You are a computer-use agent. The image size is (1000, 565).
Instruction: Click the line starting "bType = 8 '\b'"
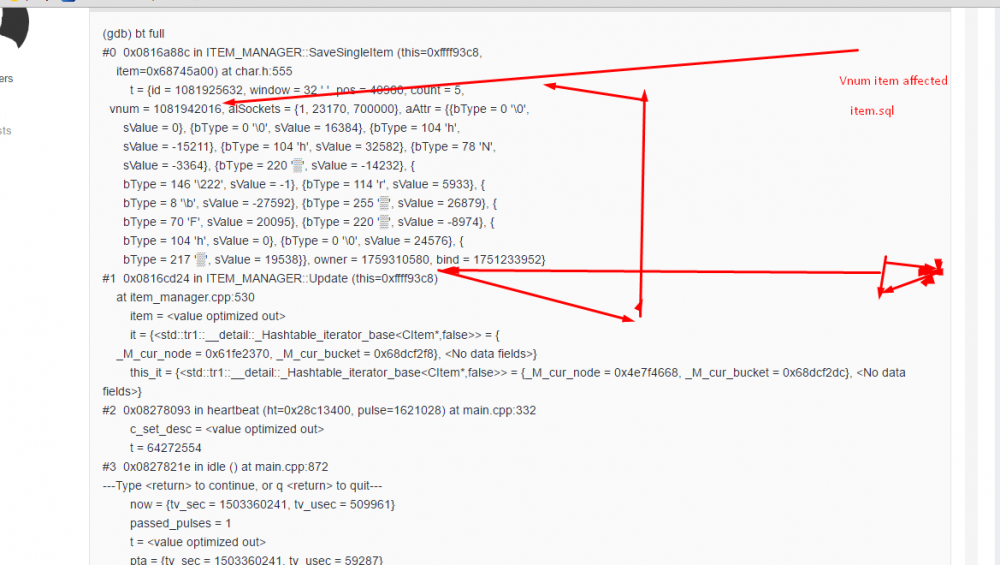(x=310, y=203)
